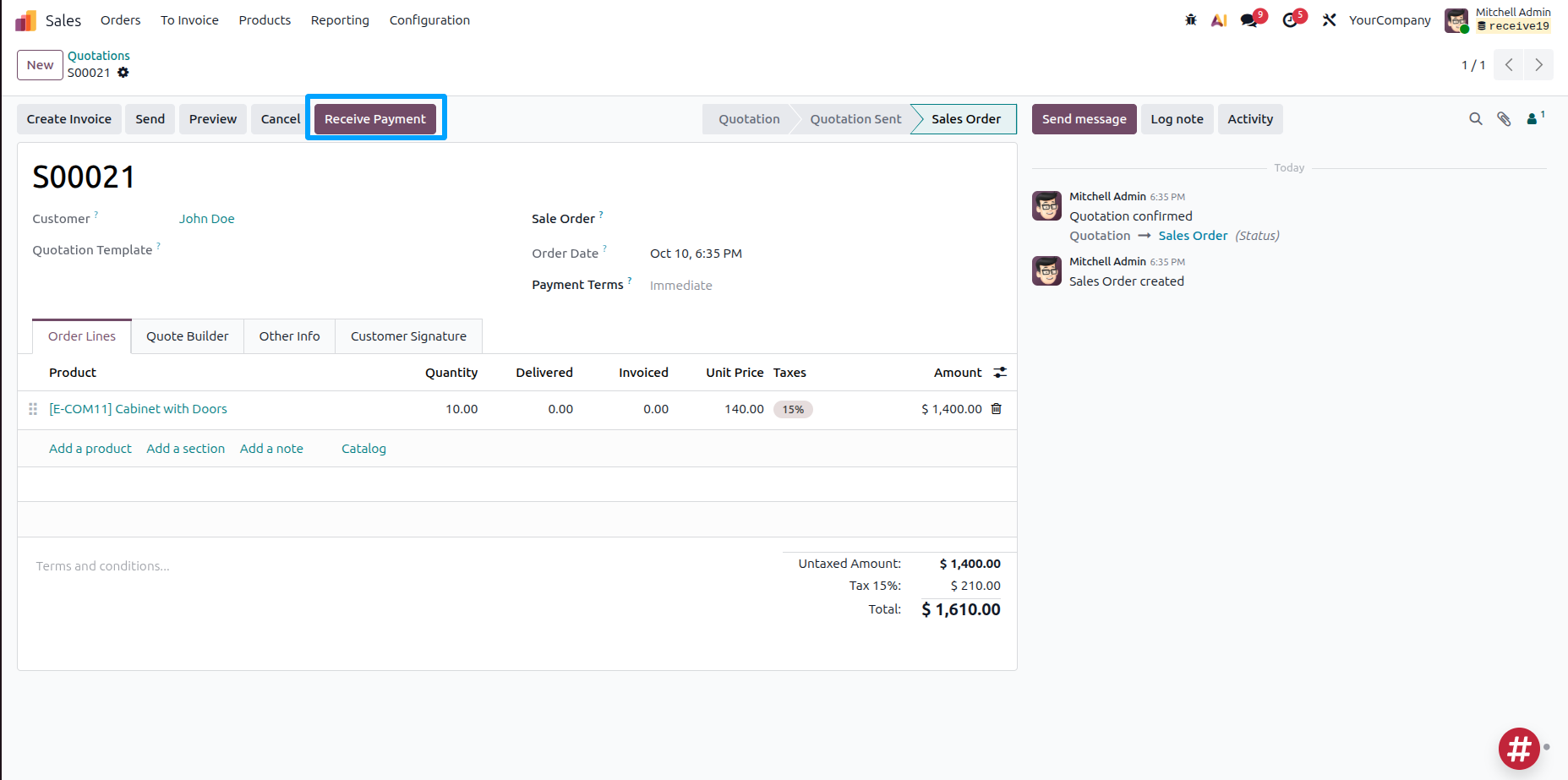Delete the Cabinet with Doors line
1568x780 pixels.
pos(997,409)
